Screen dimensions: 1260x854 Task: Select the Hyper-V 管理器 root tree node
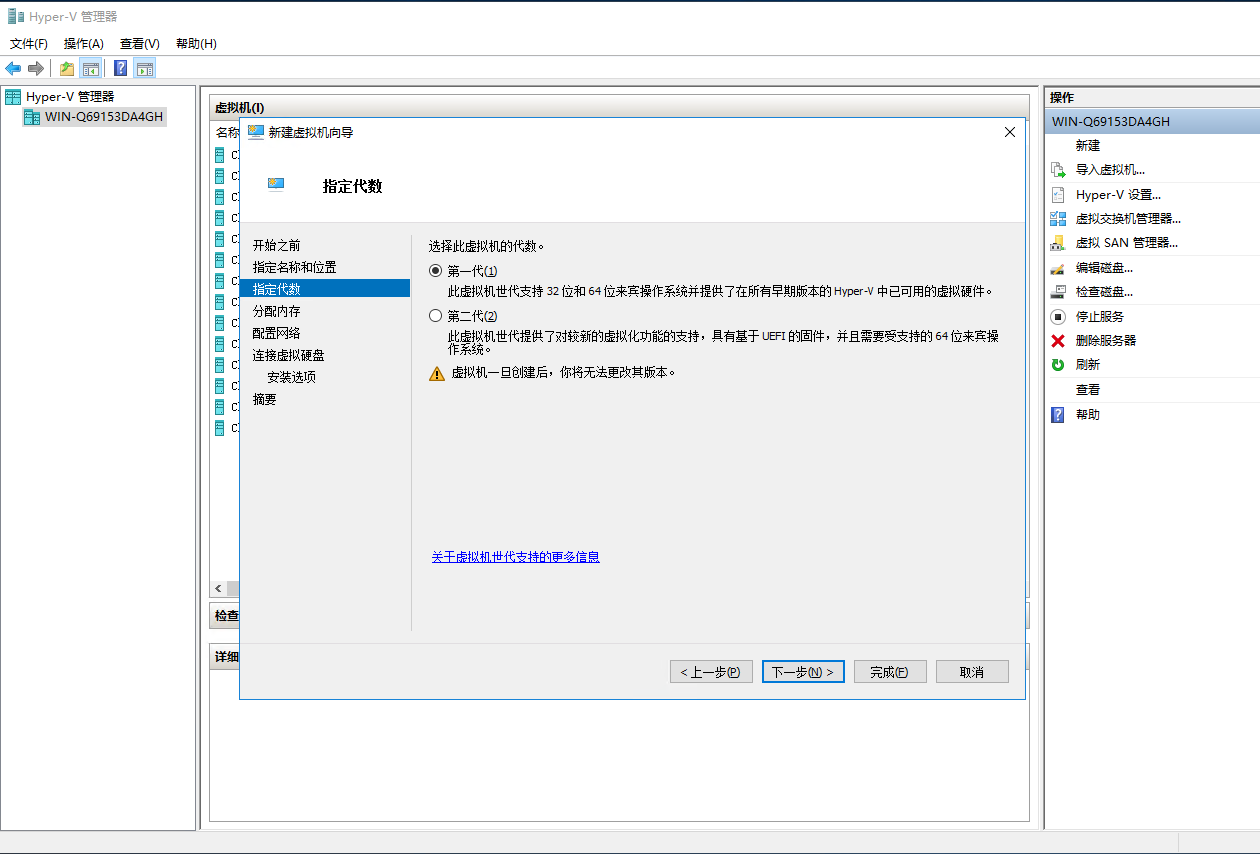70,97
